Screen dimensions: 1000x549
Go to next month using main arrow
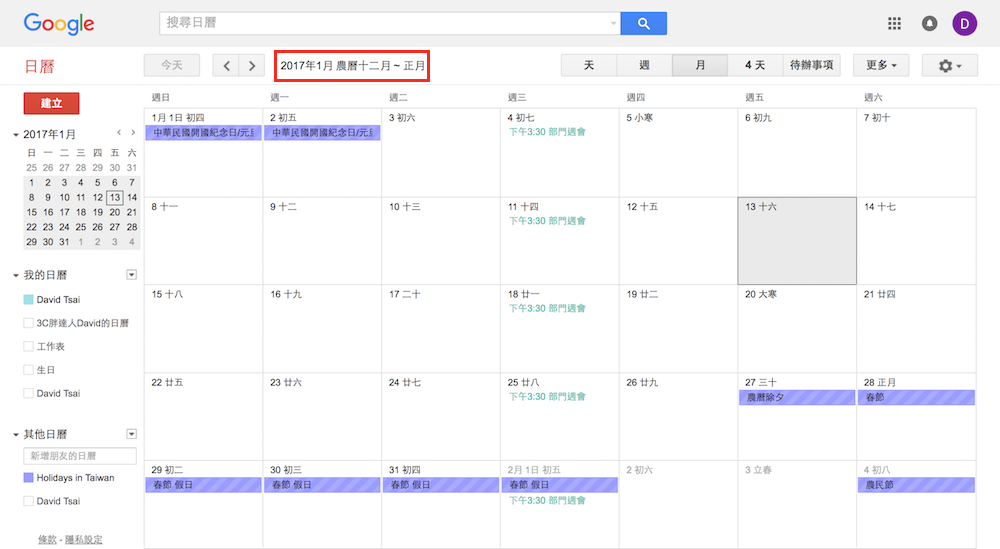pyautogui.click(x=253, y=65)
